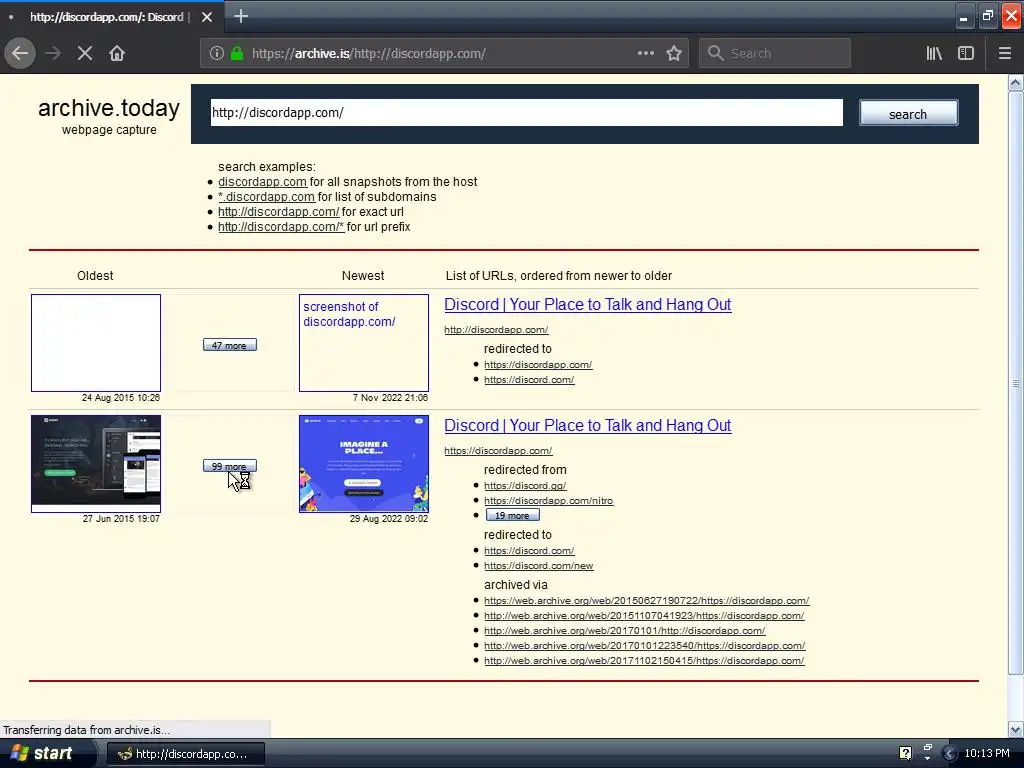This screenshot has height=768, width=1024.
Task: Open the 27 Jun 2015 dark Discord thumbnail
Action: [x=96, y=464]
